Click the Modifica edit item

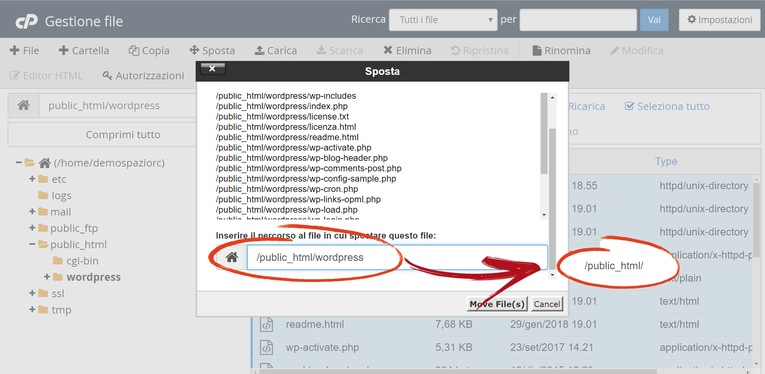point(637,51)
